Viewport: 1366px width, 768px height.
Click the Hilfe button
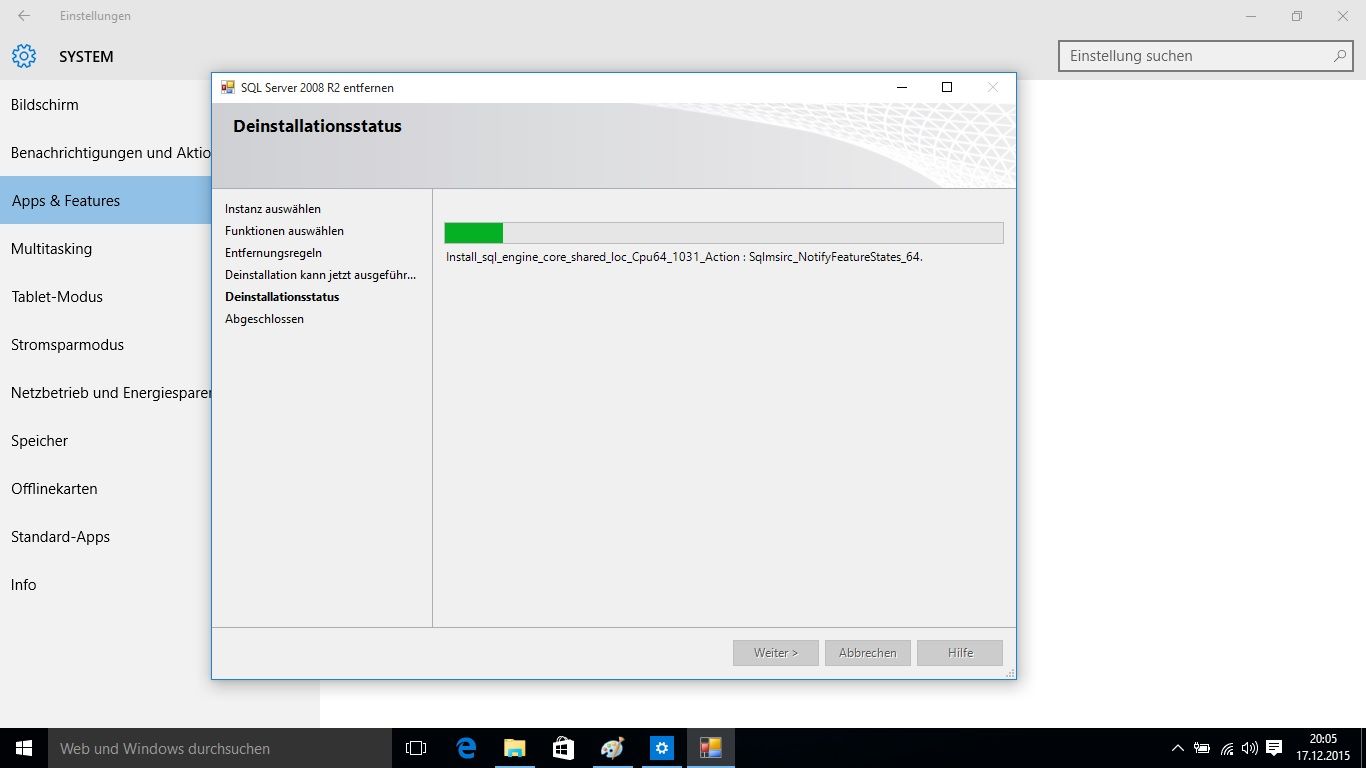point(960,653)
